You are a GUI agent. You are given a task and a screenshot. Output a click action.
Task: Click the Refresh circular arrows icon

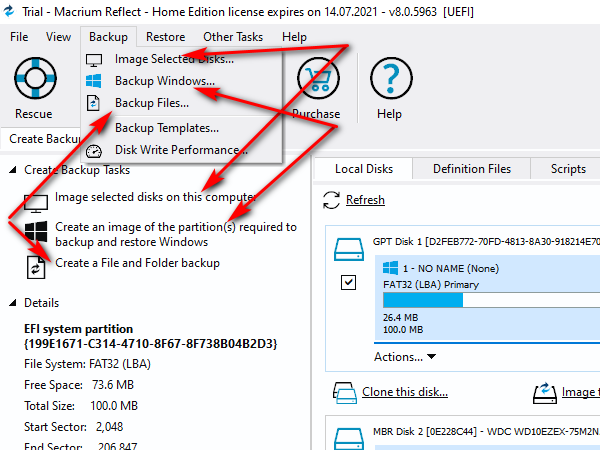click(x=331, y=200)
